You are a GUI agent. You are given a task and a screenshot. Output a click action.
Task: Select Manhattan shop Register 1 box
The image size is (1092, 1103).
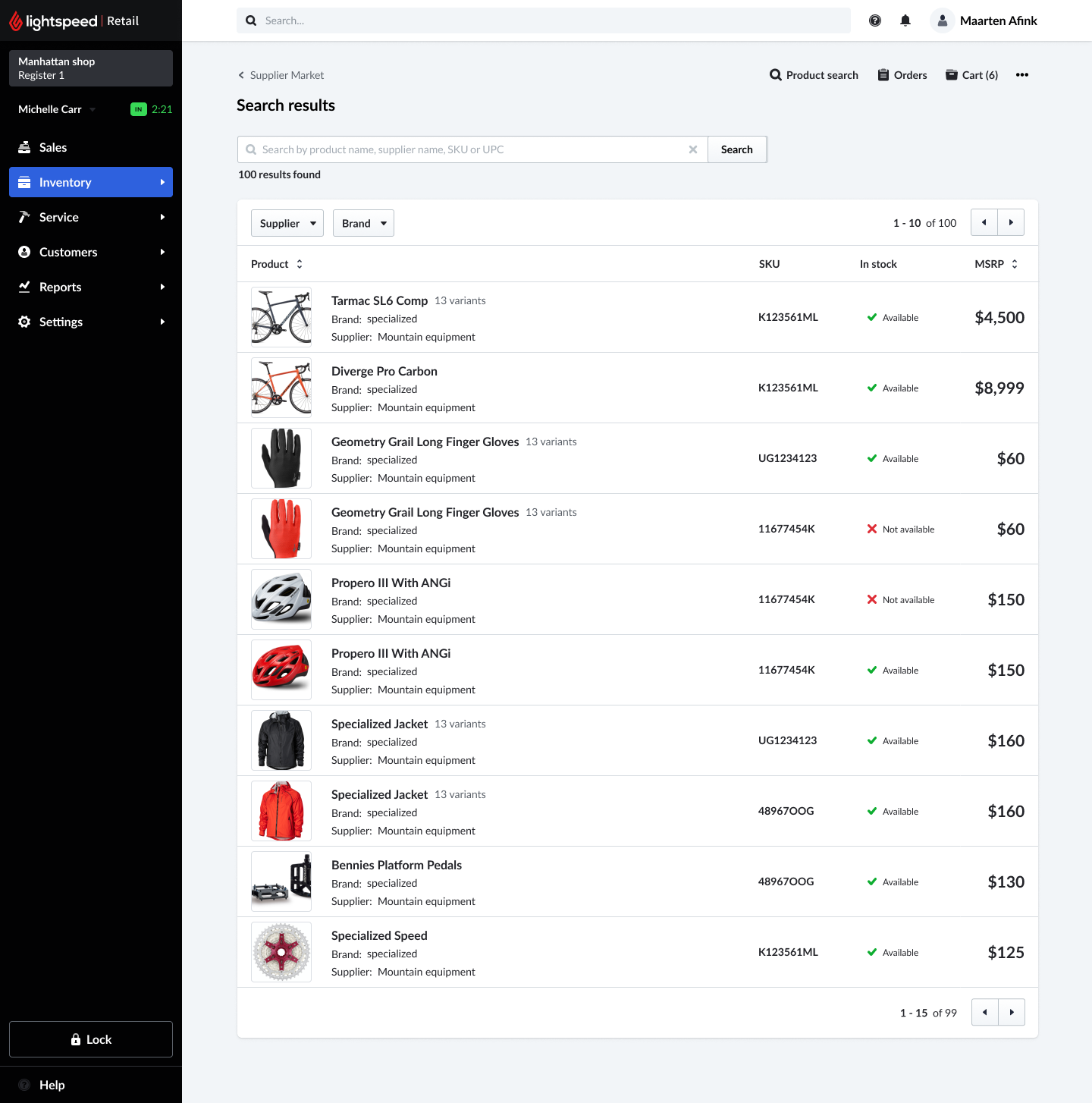coord(91,68)
